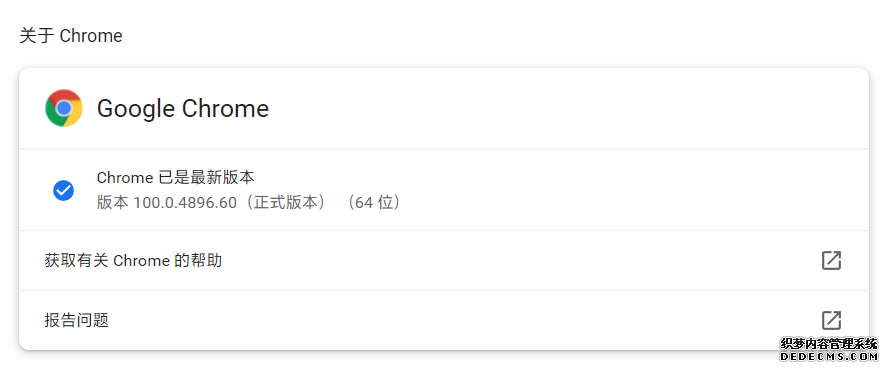Viewport: 889px width, 371px height.
Task: Click the Google Chrome title text
Action: [x=183, y=108]
